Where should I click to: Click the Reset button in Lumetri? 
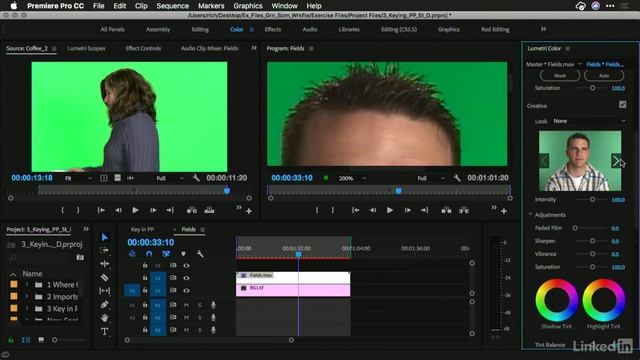560,76
